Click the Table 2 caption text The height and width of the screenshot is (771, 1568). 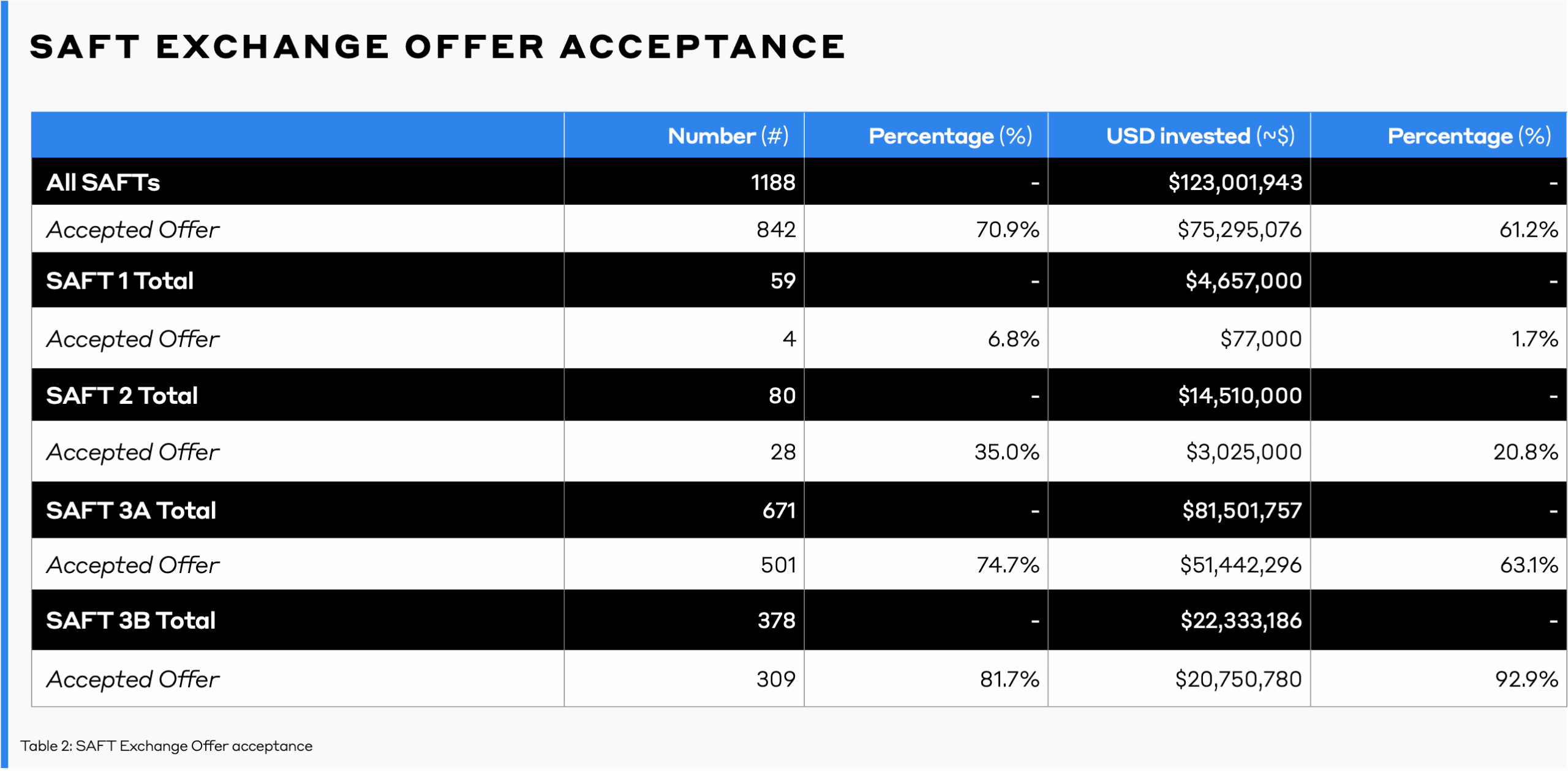click(x=167, y=746)
